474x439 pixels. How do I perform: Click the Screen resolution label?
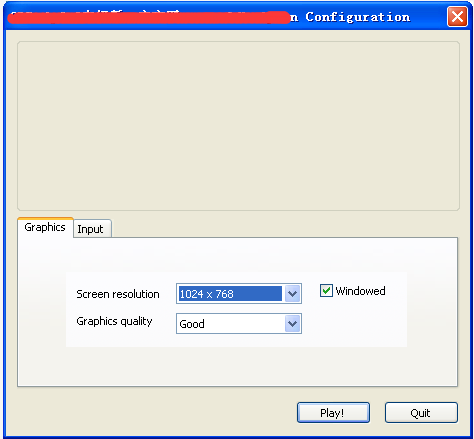[x=118, y=294]
